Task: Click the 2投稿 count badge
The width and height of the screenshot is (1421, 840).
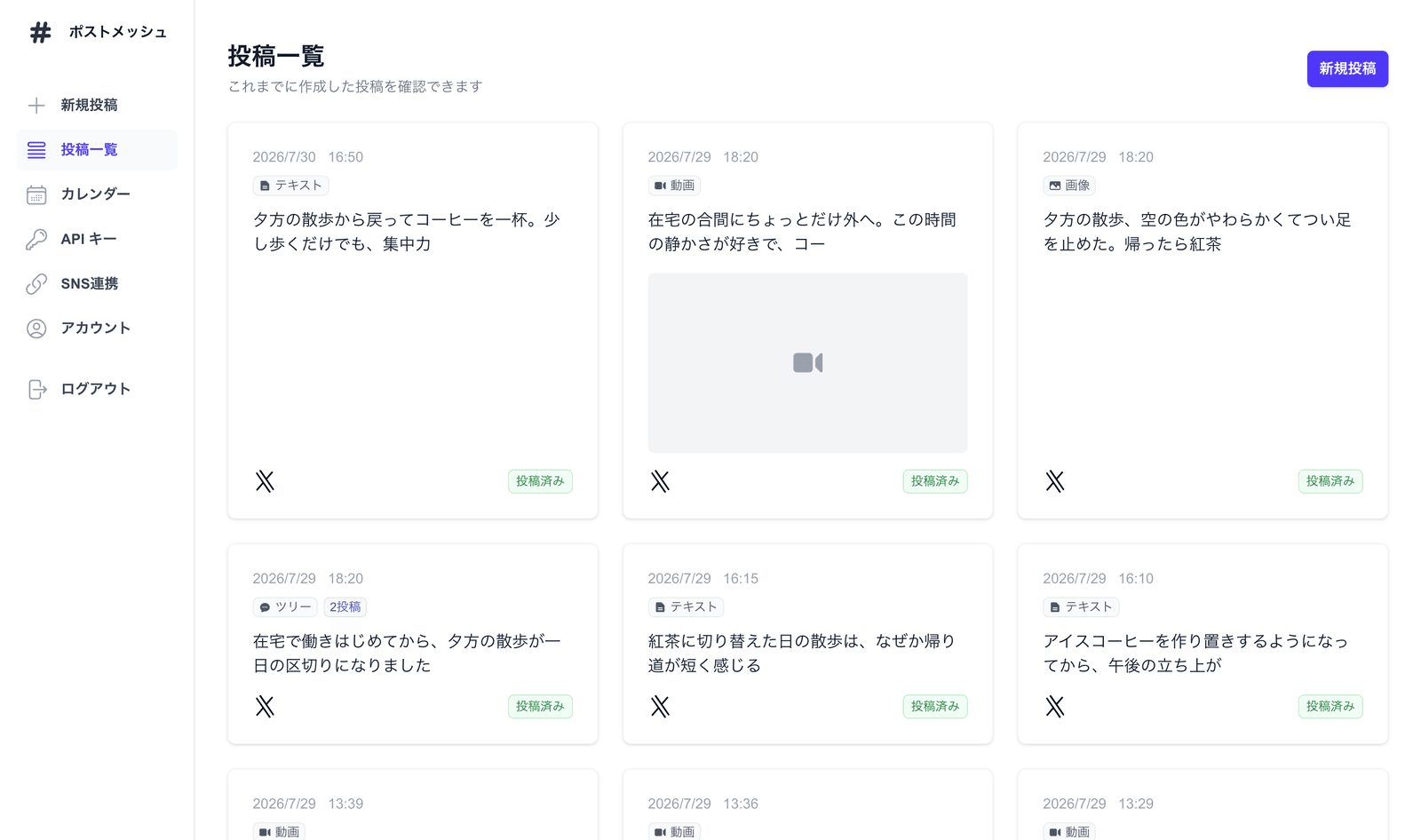Action: pyautogui.click(x=345, y=607)
